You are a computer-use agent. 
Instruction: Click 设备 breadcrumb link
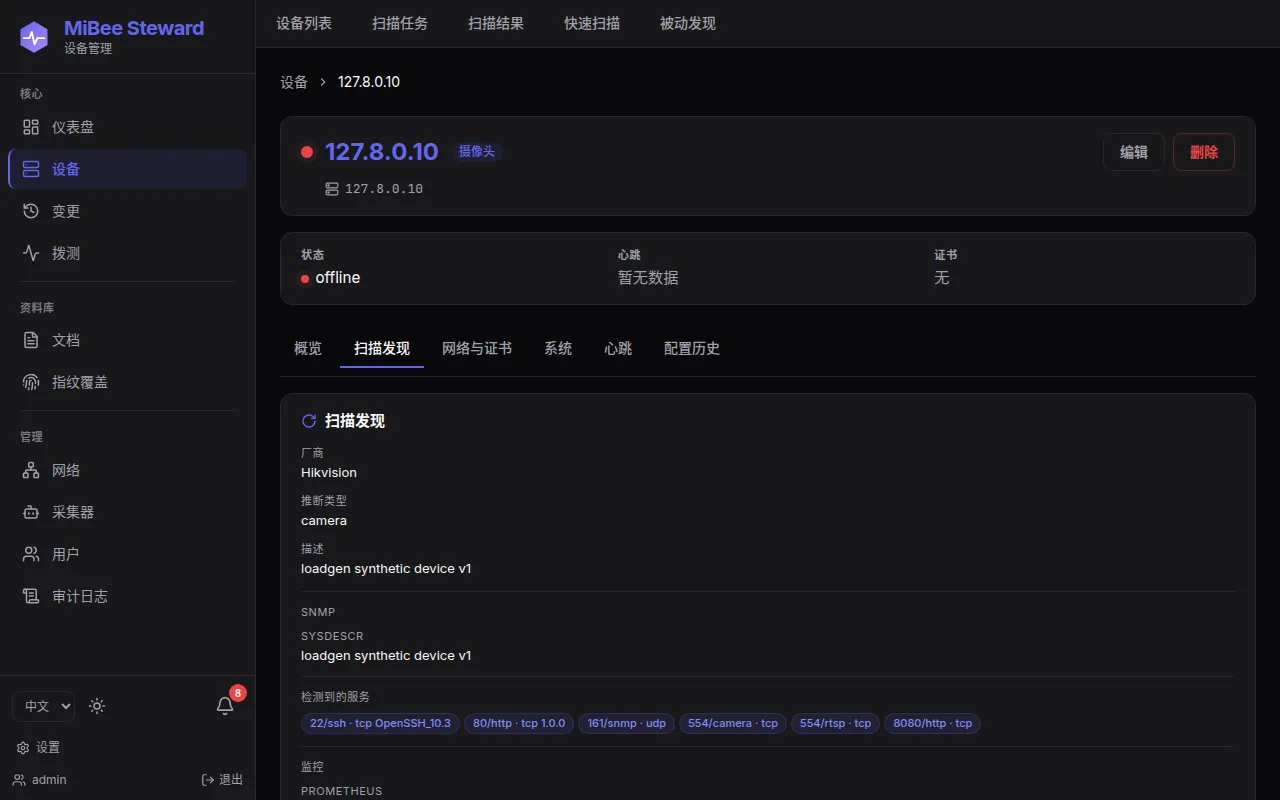tap(294, 82)
